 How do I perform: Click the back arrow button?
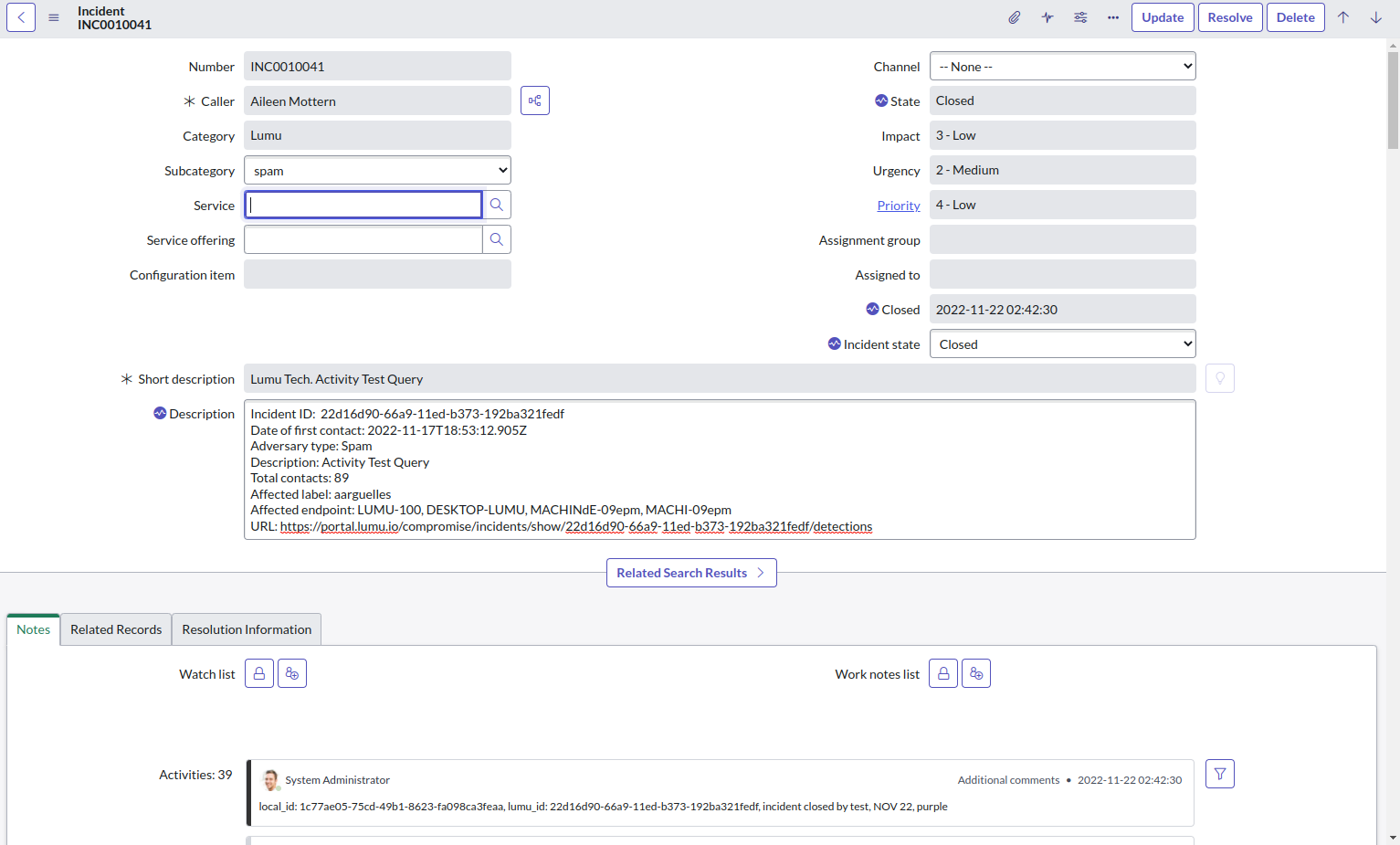[x=21, y=17]
